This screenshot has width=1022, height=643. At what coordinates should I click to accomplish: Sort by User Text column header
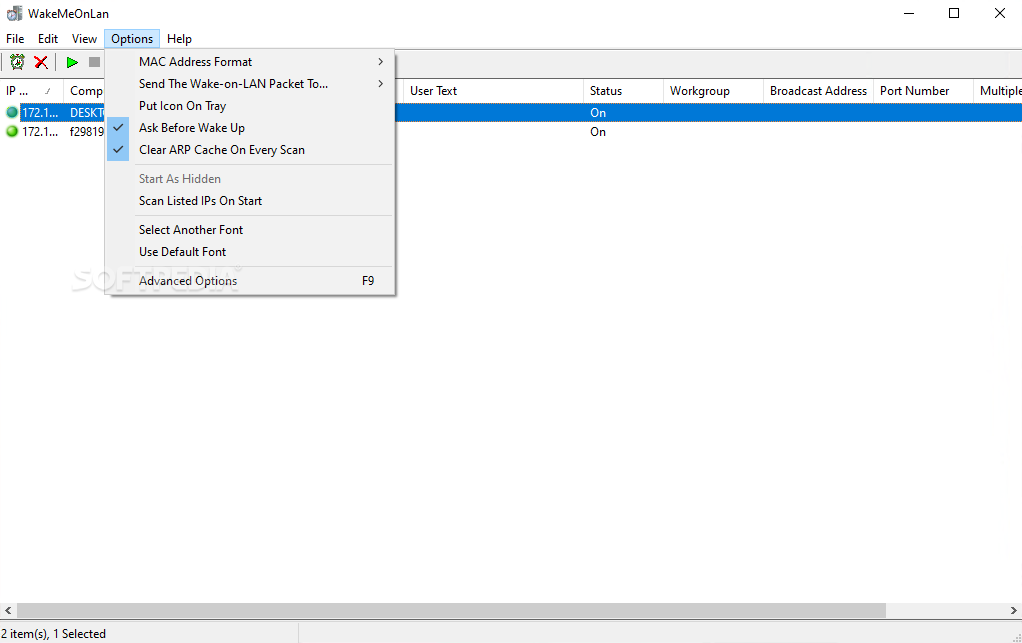tap(493, 91)
